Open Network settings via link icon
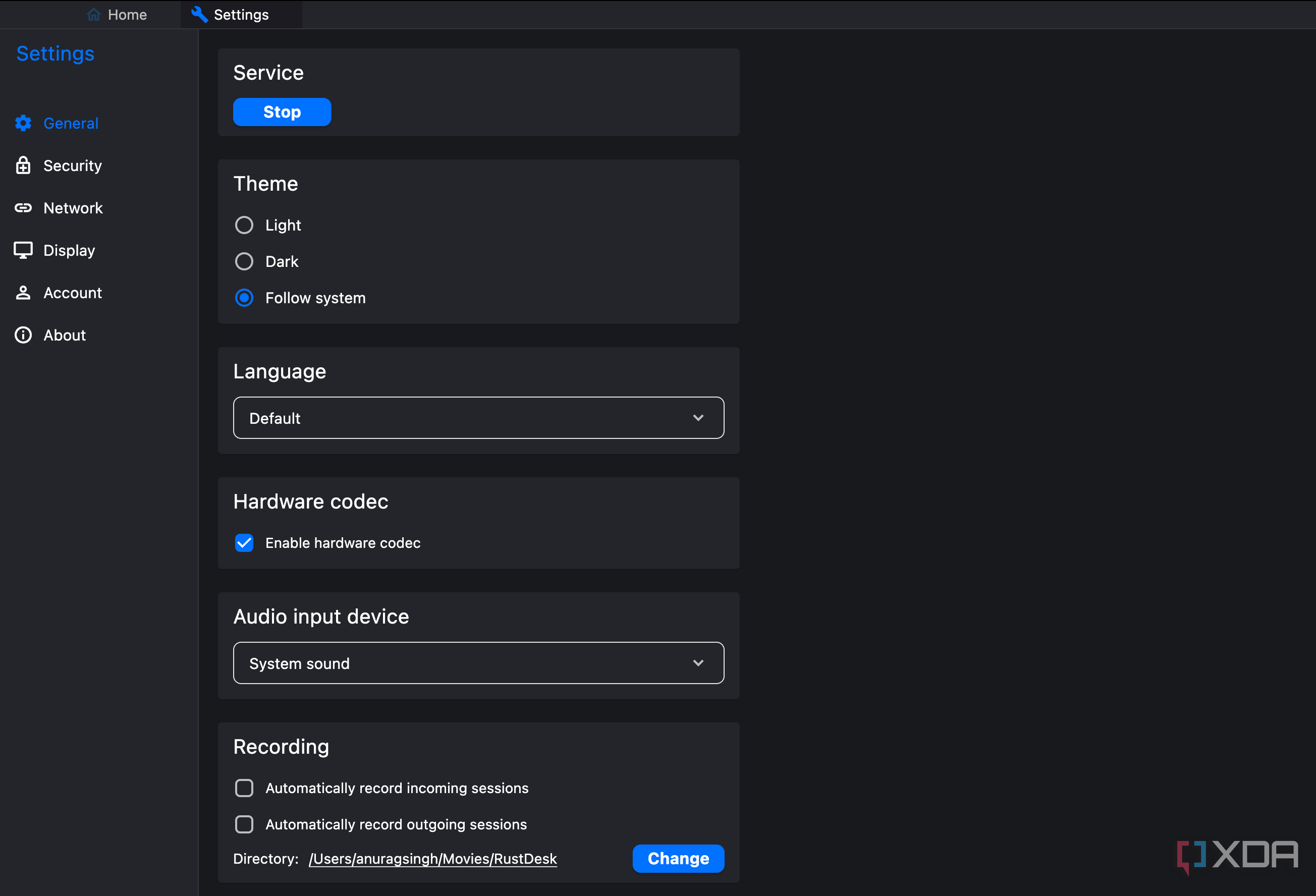The height and width of the screenshot is (896, 1316). pos(23,208)
